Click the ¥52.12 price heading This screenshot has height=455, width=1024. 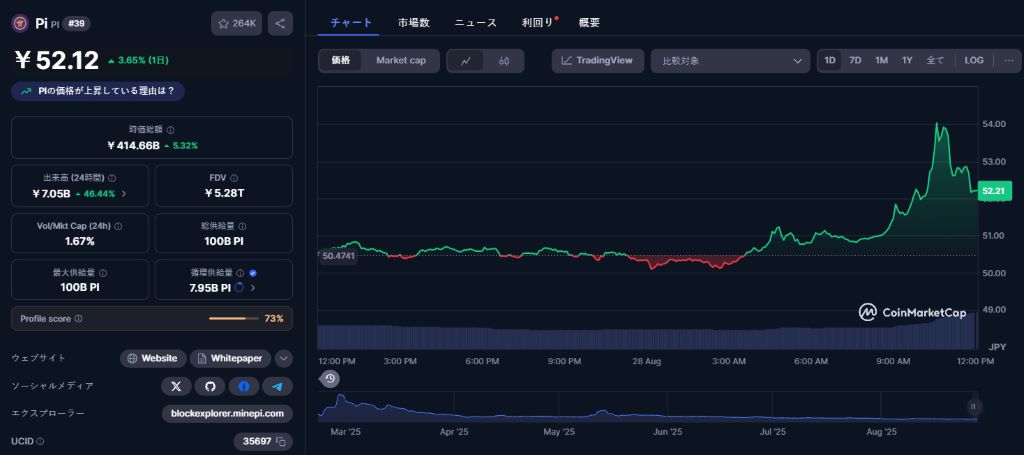[x=57, y=60]
